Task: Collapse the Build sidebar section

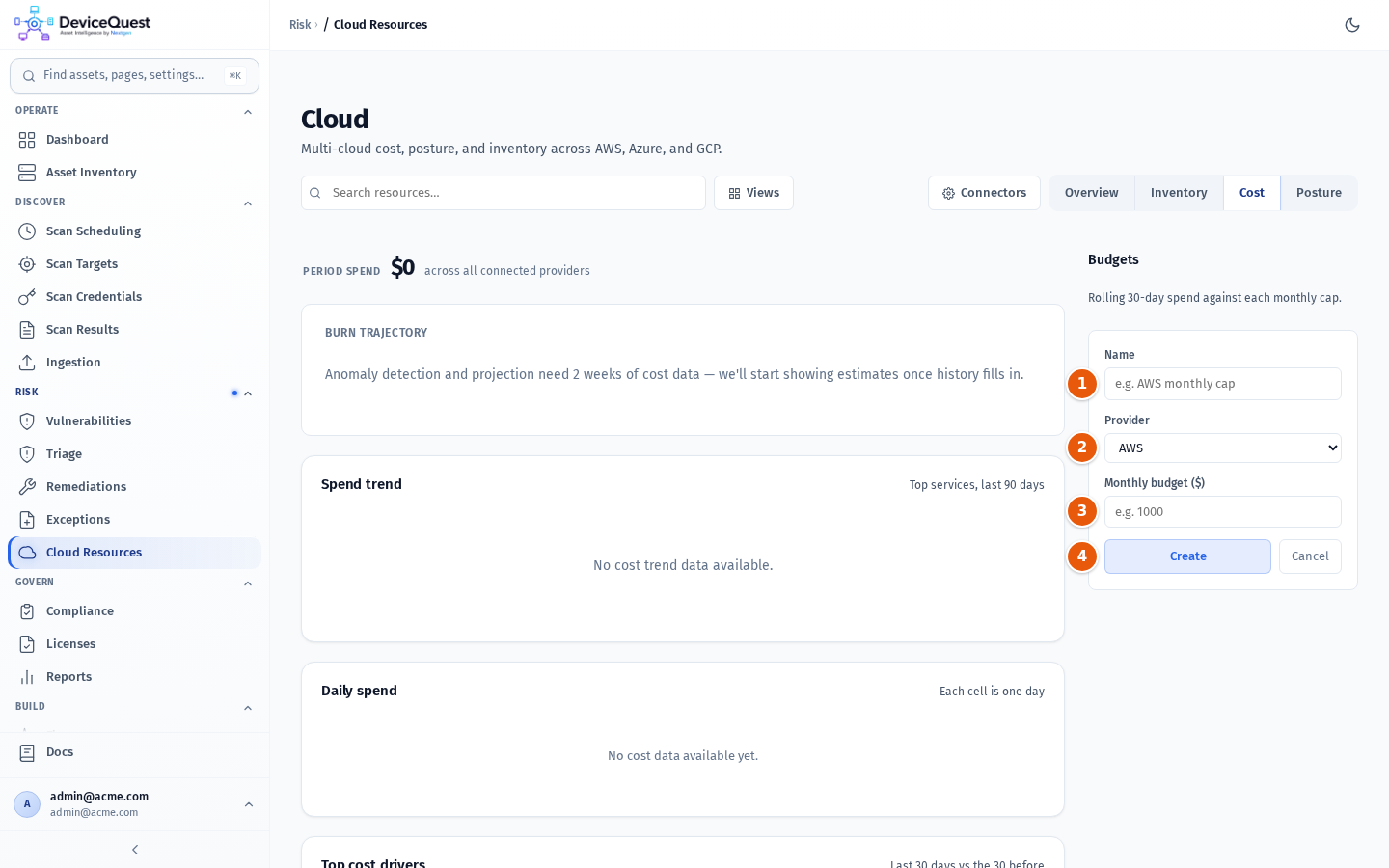Action: 248,708
